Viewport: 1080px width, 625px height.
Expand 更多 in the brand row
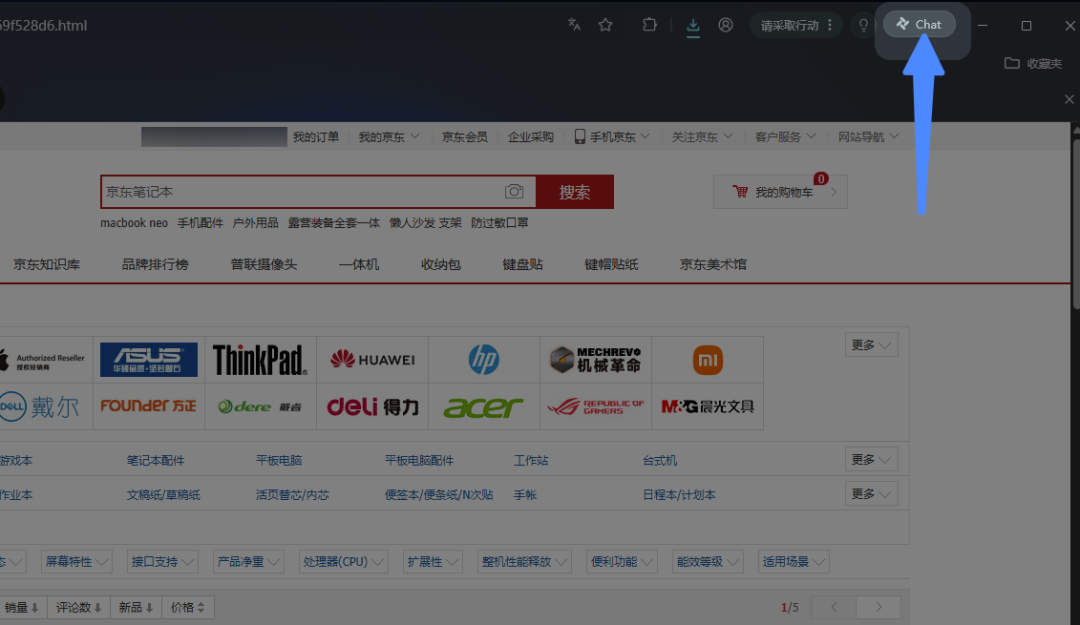click(871, 345)
